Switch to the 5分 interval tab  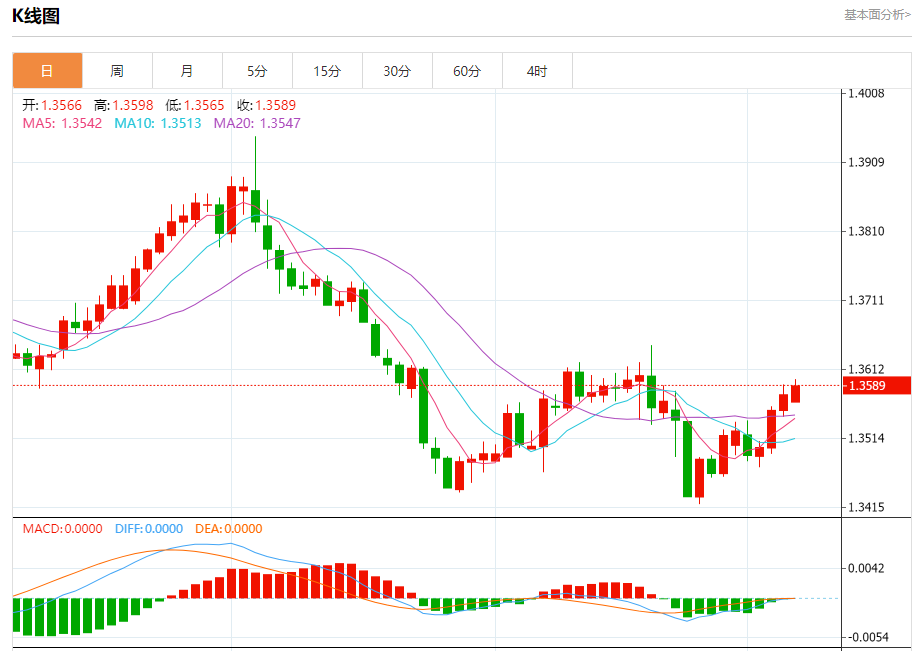[x=257, y=71]
